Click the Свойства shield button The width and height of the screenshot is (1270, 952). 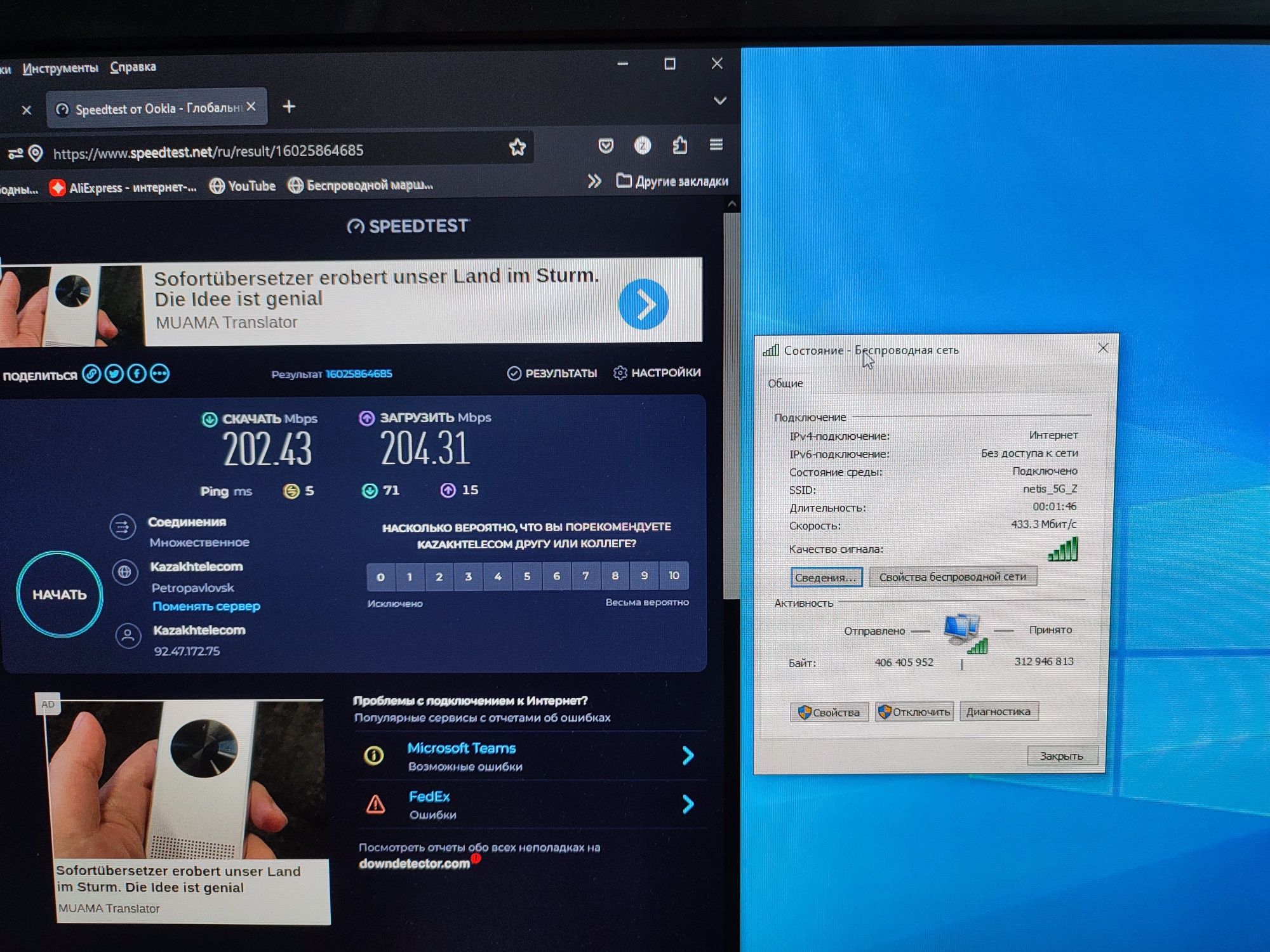point(829,712)
